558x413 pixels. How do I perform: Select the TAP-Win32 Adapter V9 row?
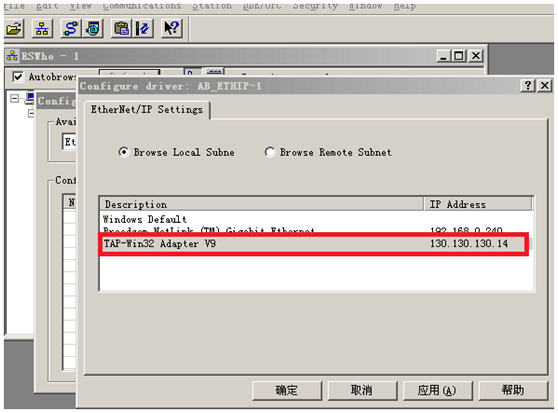pos(314,244)
